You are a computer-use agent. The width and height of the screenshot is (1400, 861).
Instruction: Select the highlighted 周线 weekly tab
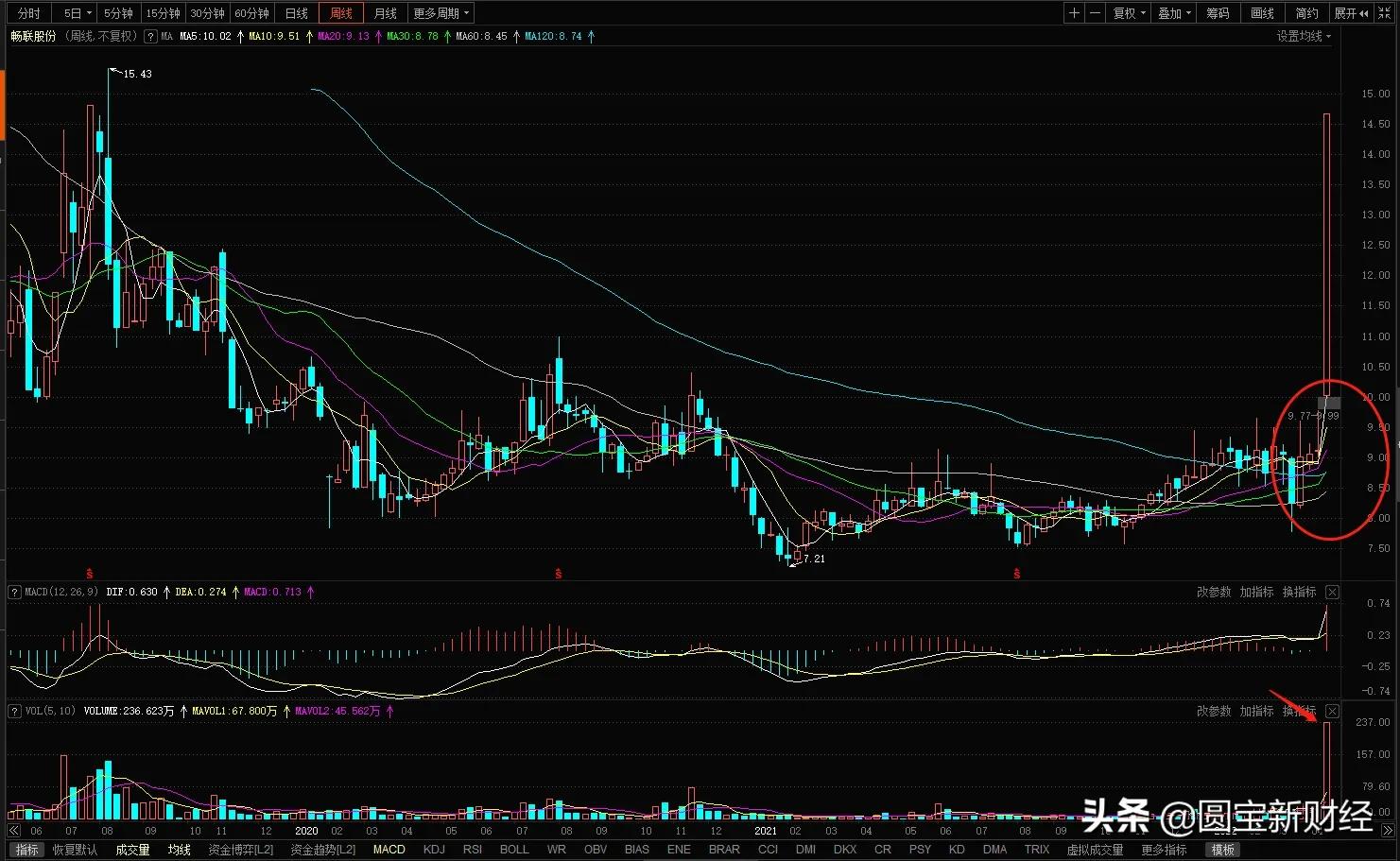341,13
